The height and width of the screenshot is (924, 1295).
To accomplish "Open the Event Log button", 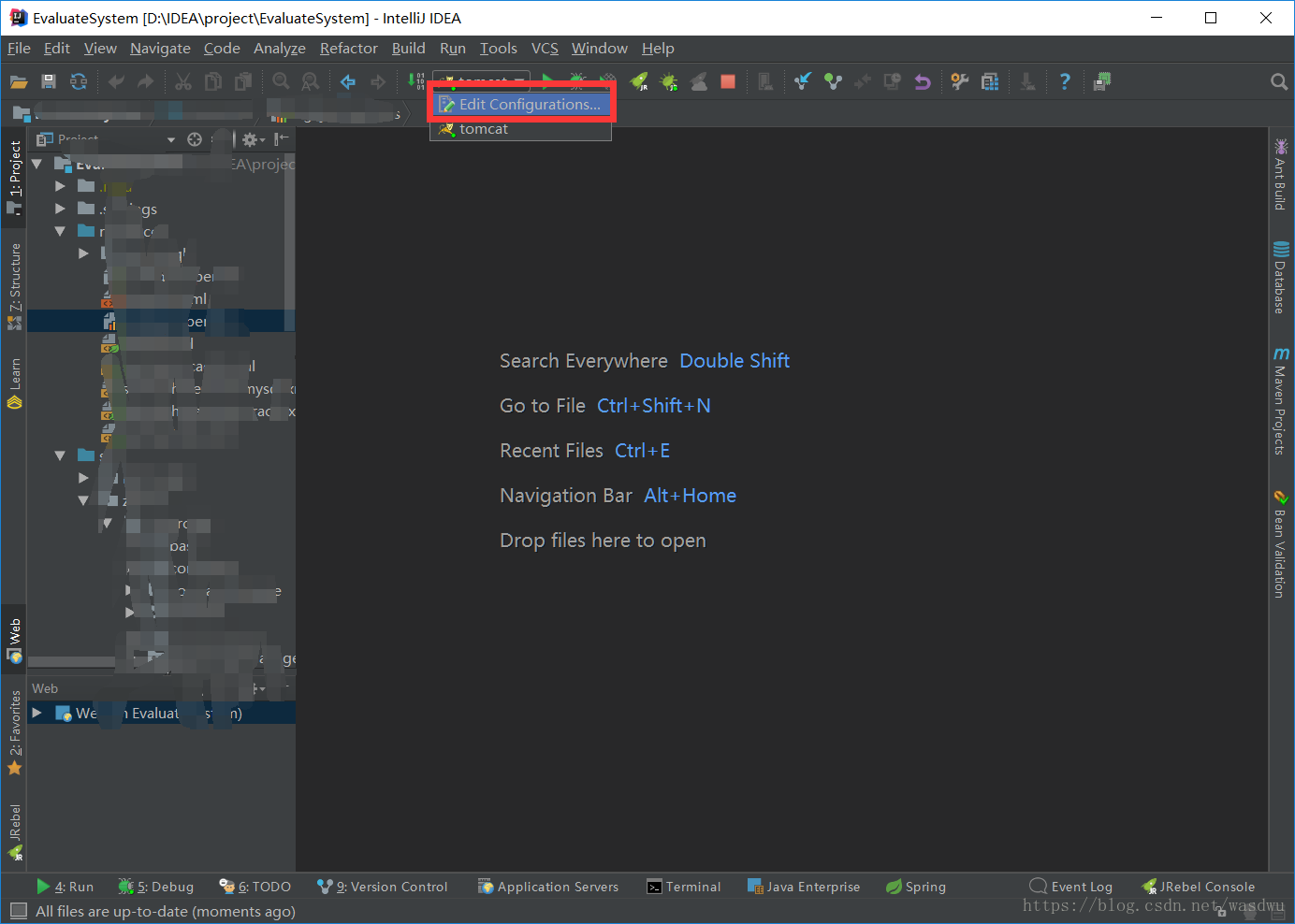I will coord(1071,887).
